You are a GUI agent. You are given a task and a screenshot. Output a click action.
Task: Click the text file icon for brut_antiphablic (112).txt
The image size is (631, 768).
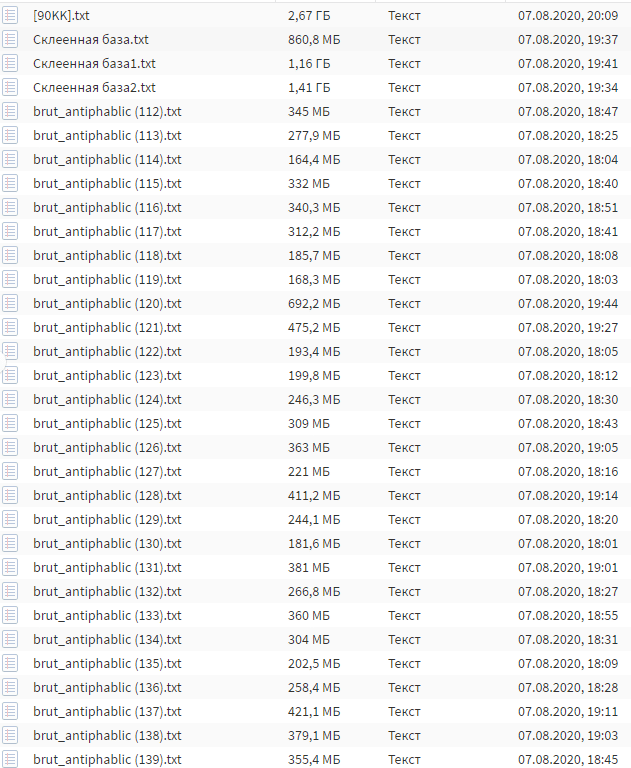click(10, 111)
